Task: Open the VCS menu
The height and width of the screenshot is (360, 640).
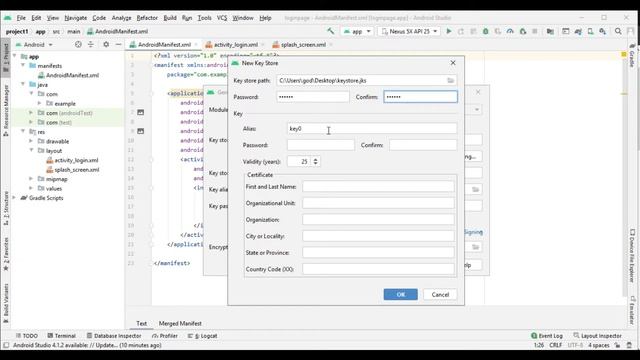Action: pyautogui.click(x=222, y=18)
